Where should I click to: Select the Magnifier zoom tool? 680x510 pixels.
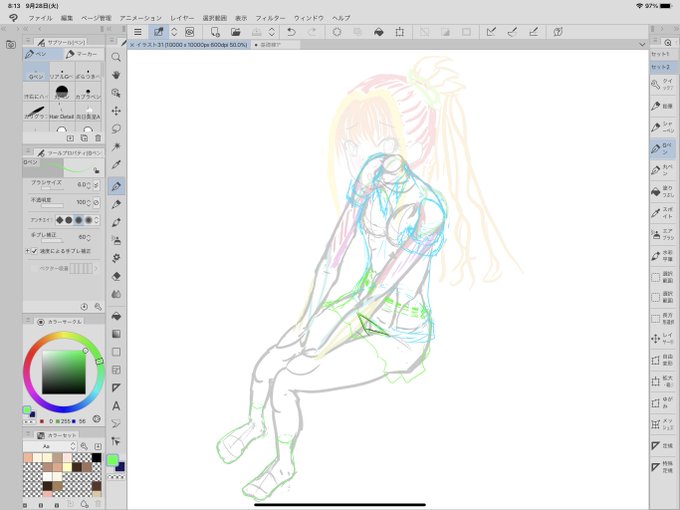116,57
